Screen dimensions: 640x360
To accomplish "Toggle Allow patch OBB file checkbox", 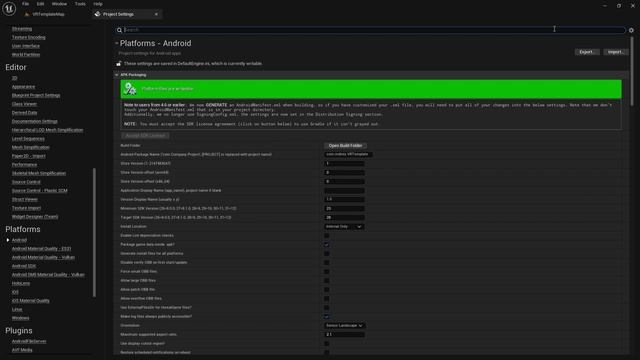I will point(327,290).
